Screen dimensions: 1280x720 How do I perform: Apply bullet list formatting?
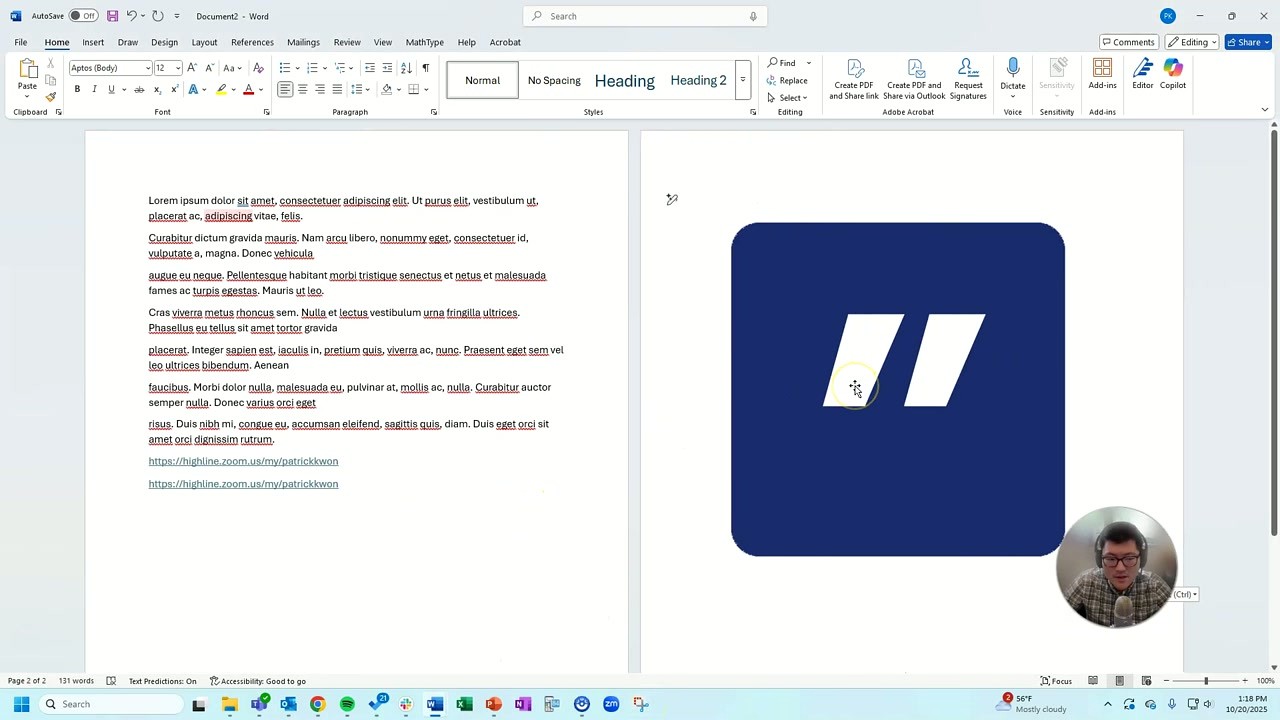[x=284, y=67]
